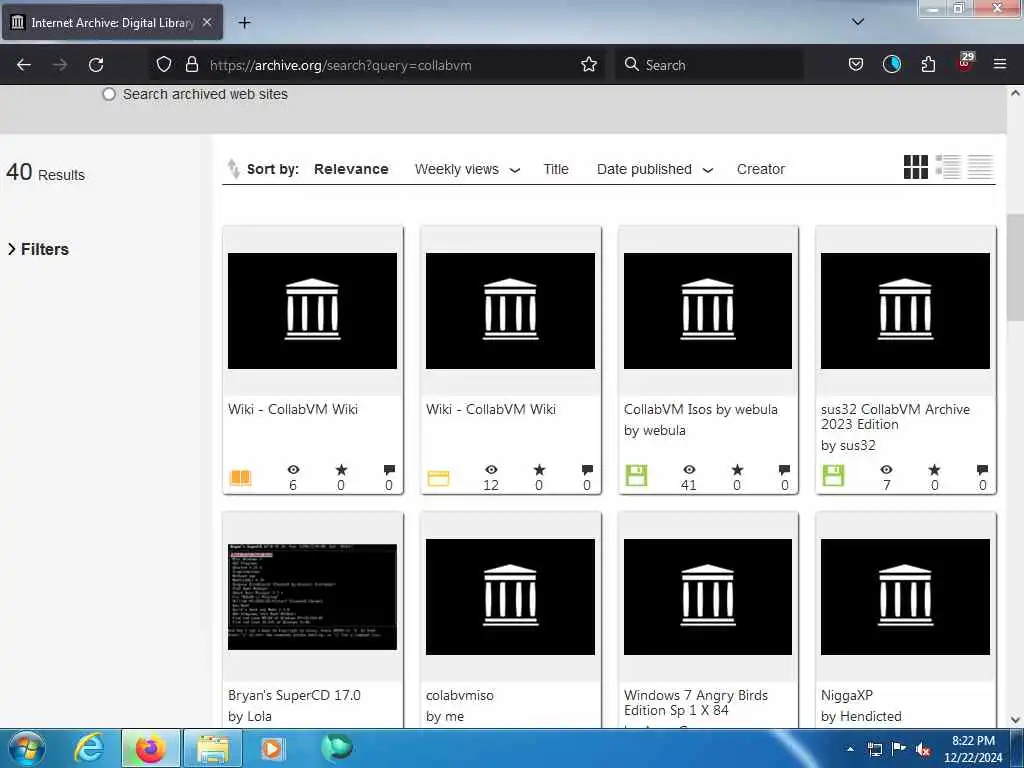Open the tracking protection shield icon
1024x768 pixels.
click(164, 64)
